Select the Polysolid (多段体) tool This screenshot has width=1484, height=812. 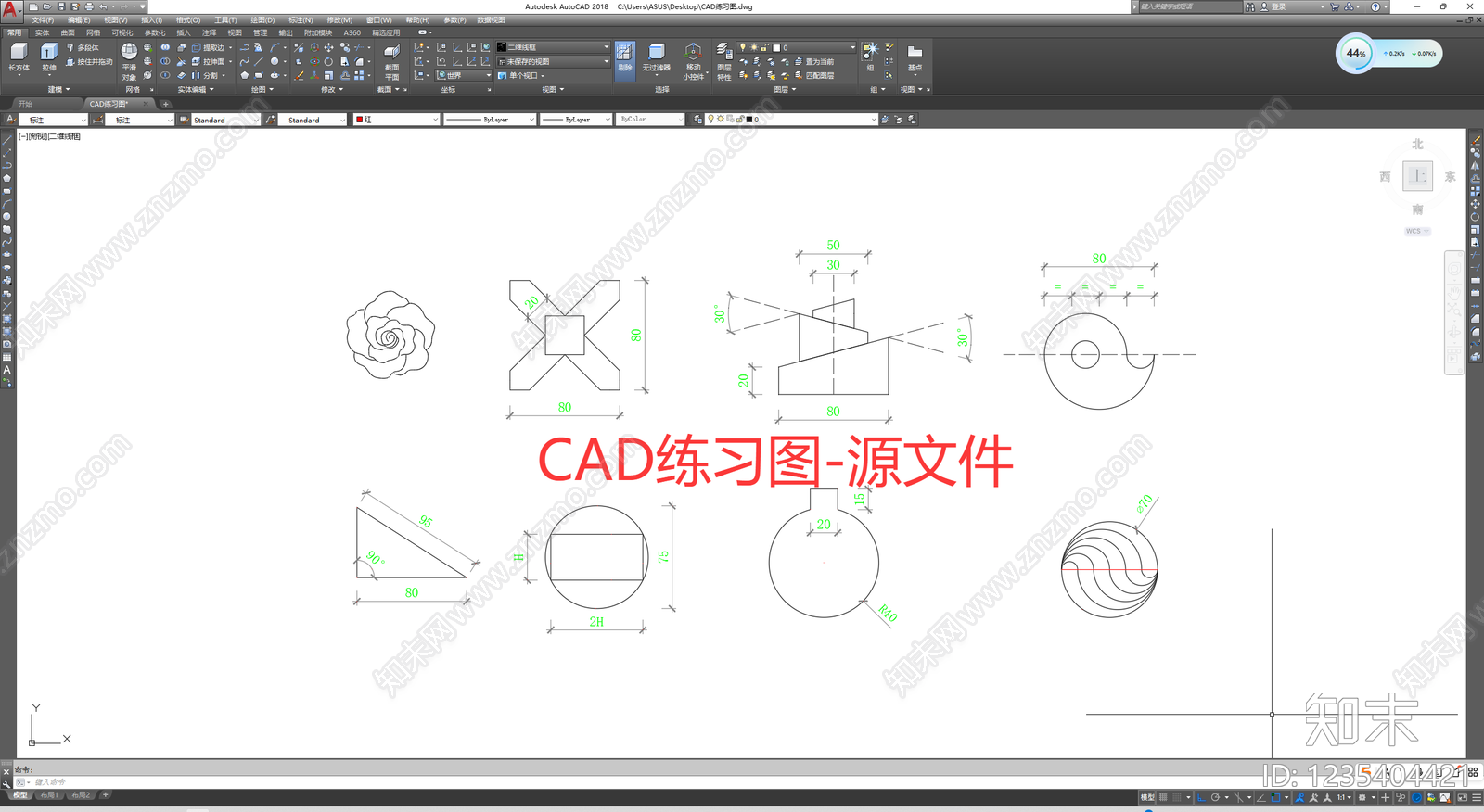click(x=83, y=47)
